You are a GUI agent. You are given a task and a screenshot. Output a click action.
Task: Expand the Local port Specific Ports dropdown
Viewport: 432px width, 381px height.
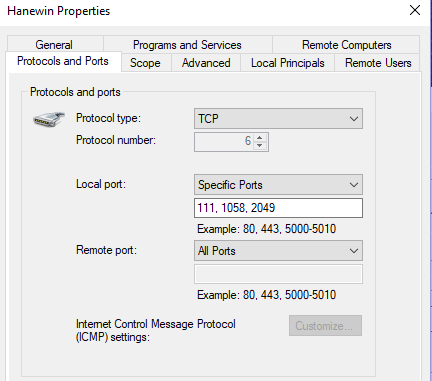click(278, 185)
